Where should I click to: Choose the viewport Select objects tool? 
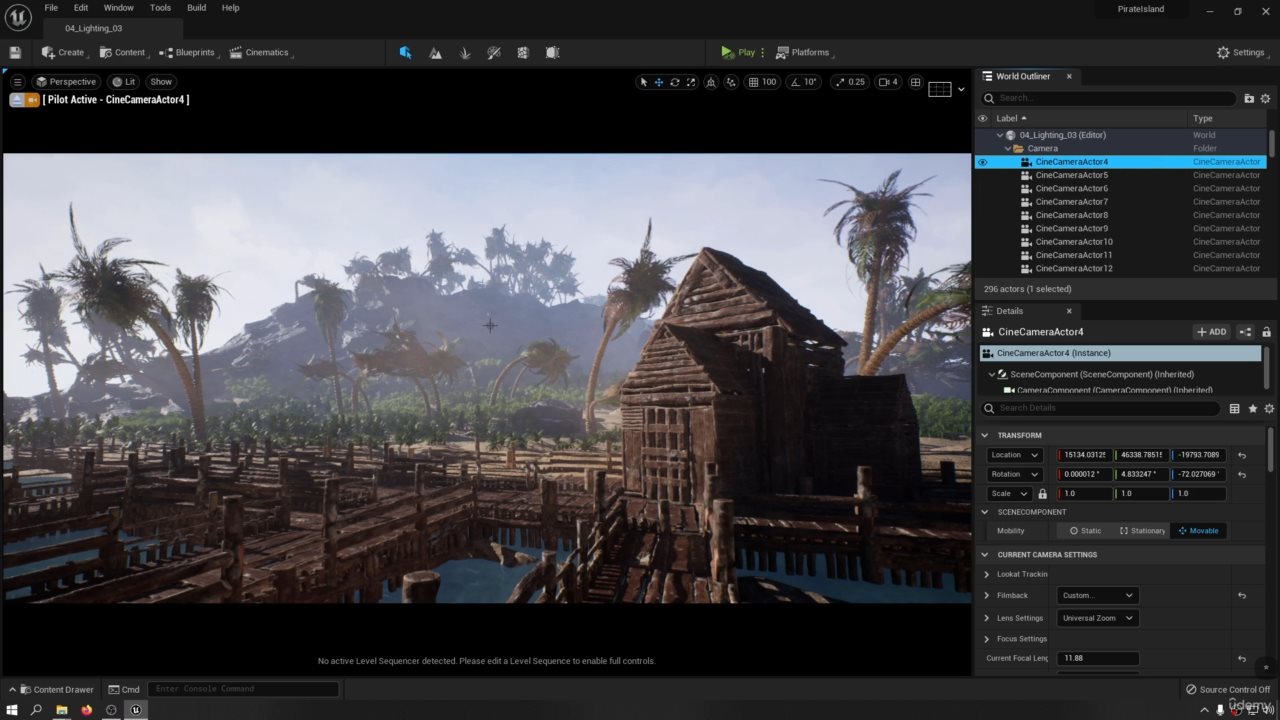point(643,82)
